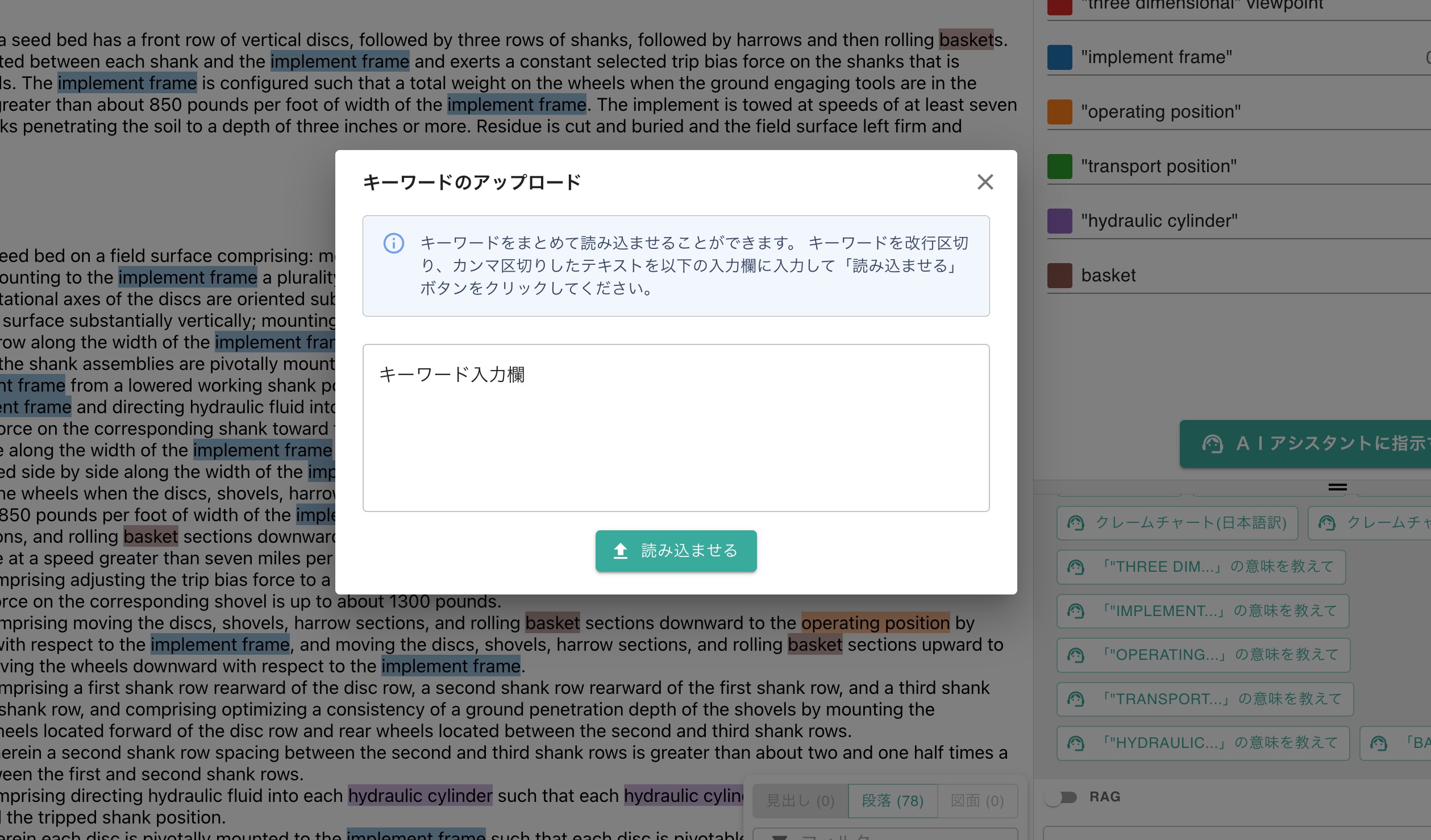Click the "operating position" keyword label

1160,112
